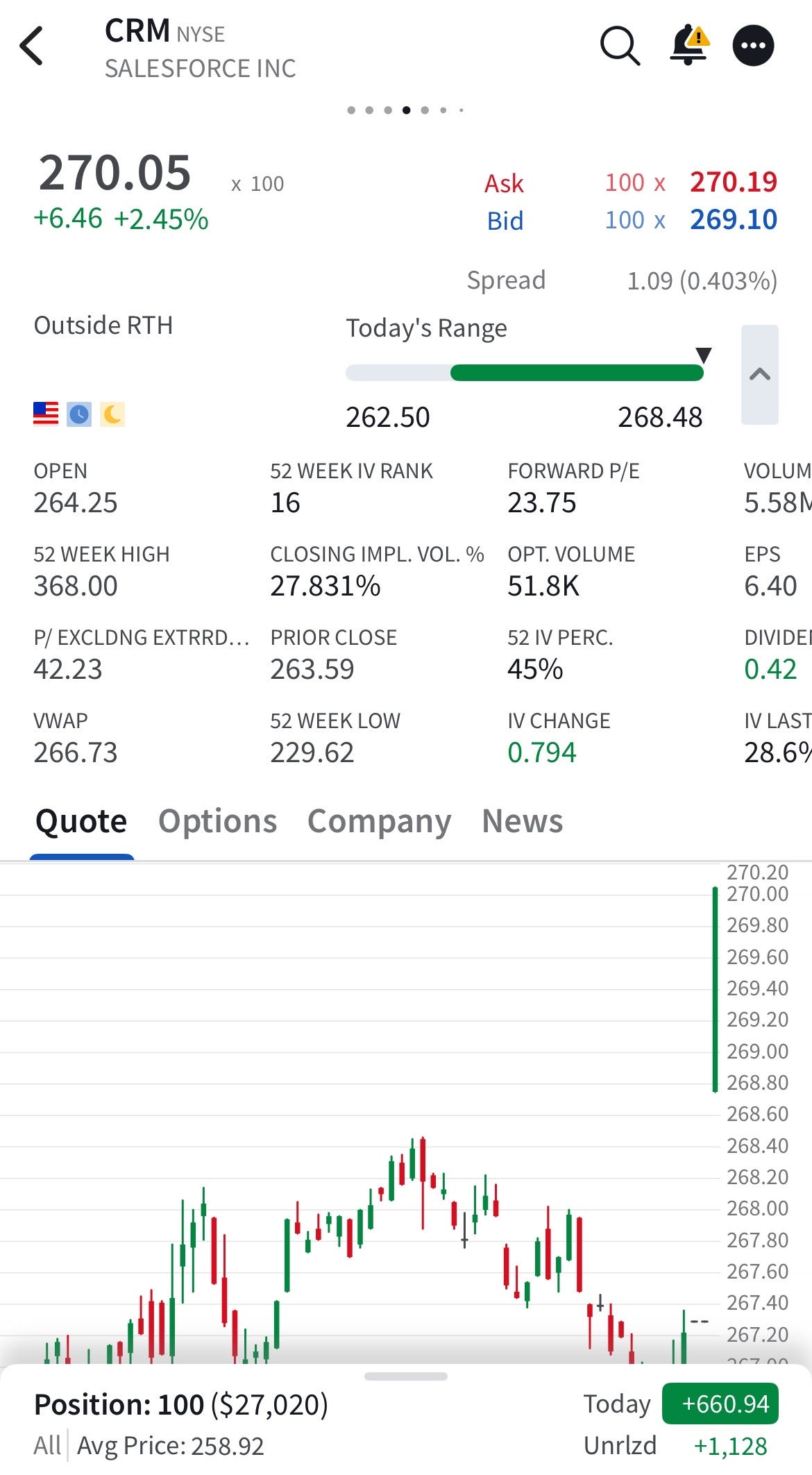Viewport: 812px width, 1475px height.
Task: Tap the EPS value 6.40
Action: (770, 586)
